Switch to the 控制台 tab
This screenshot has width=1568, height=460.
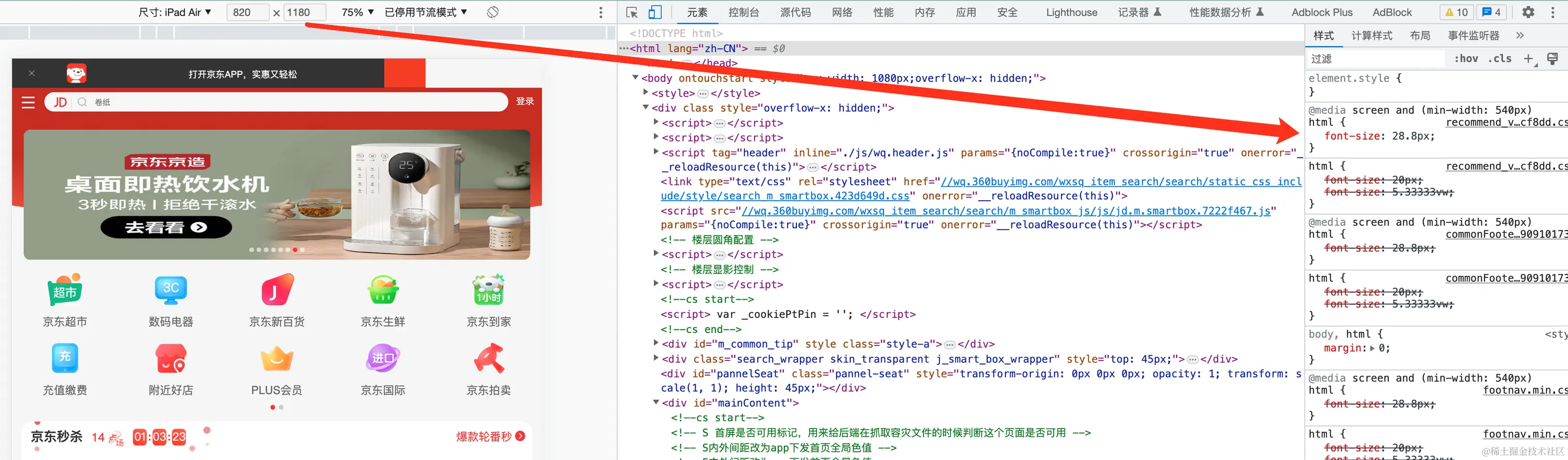(743, 12)
